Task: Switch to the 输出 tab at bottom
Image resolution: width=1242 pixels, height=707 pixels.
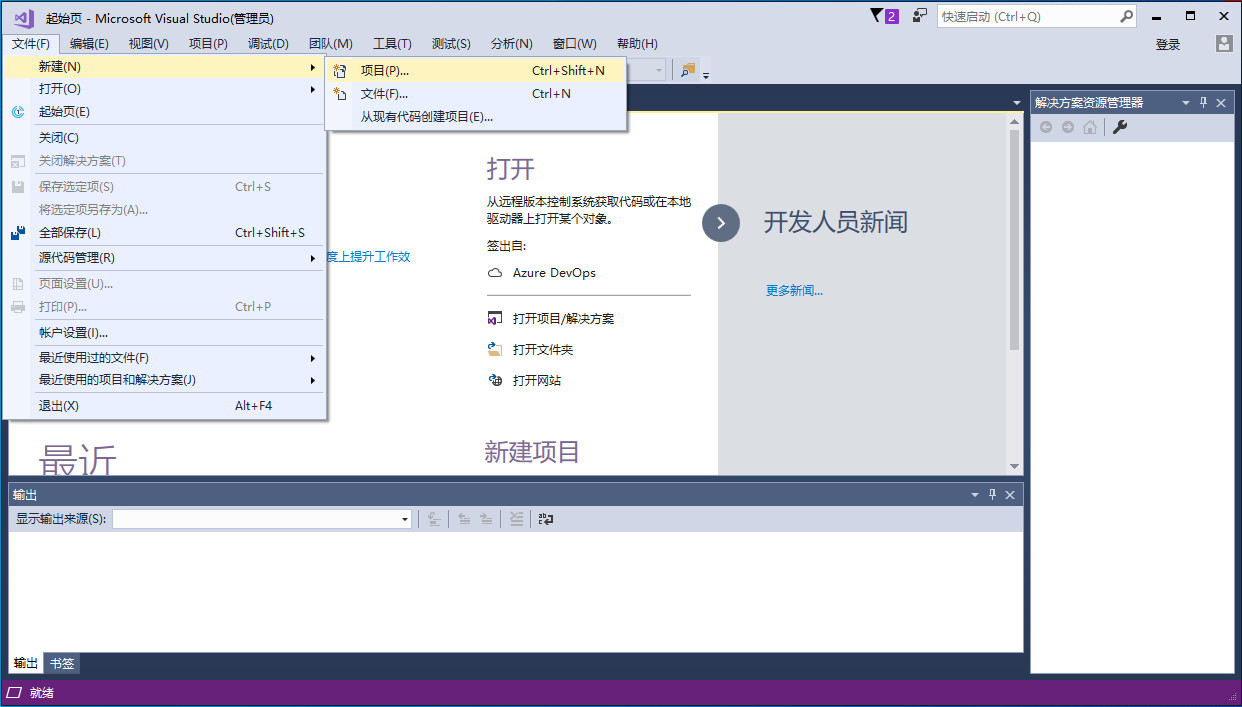Action: (x=26, y=663)
